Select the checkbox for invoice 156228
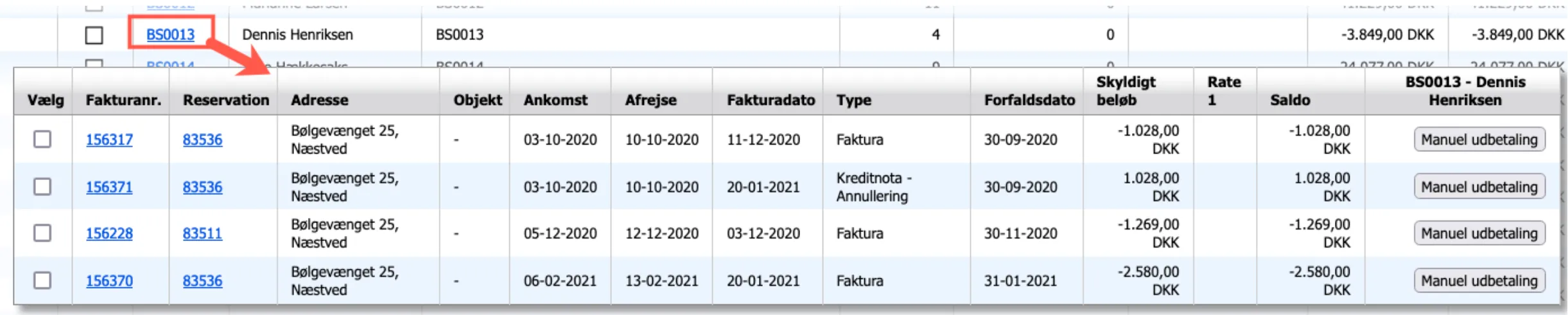Viewport: 1568px width, 315px height. click(42, 233)
